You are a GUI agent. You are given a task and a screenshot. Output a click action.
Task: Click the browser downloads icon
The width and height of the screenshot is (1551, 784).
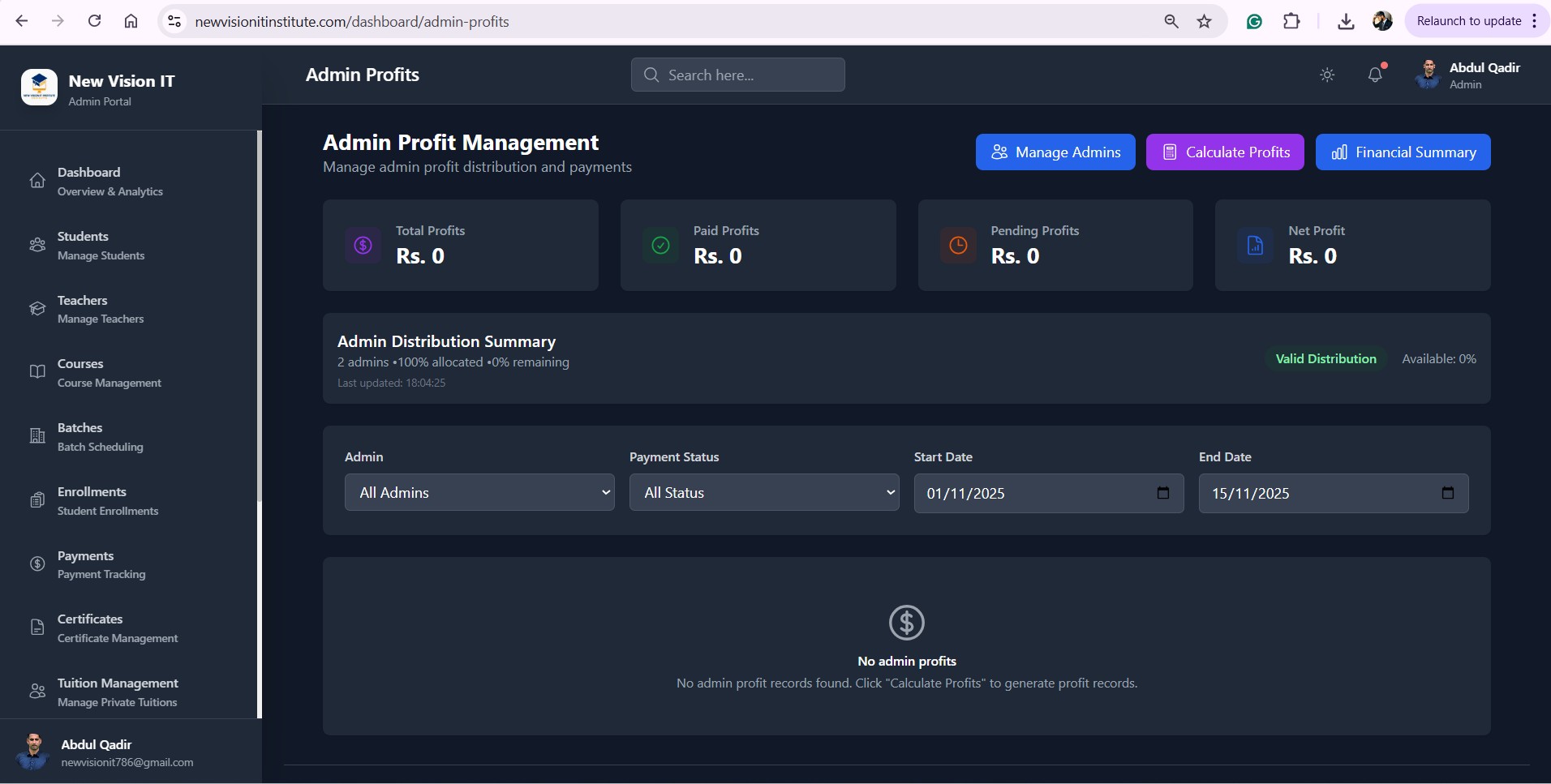1346,22
